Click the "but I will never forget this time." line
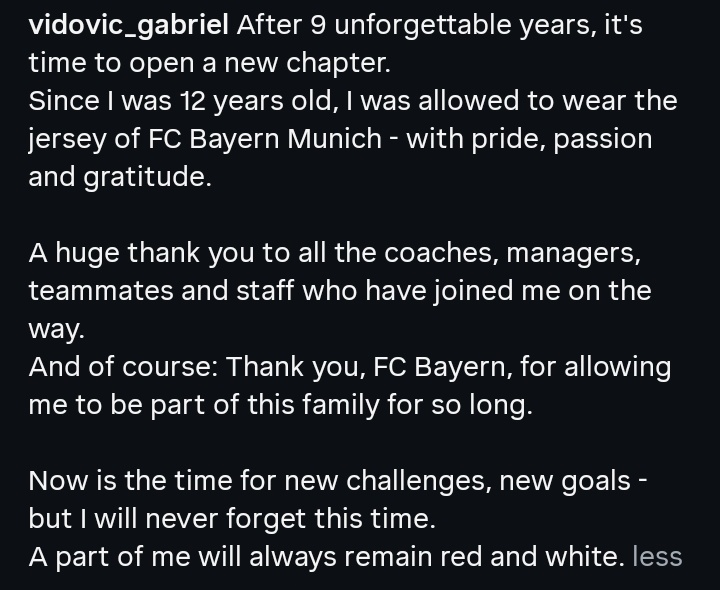 click(x=232, y=519)
